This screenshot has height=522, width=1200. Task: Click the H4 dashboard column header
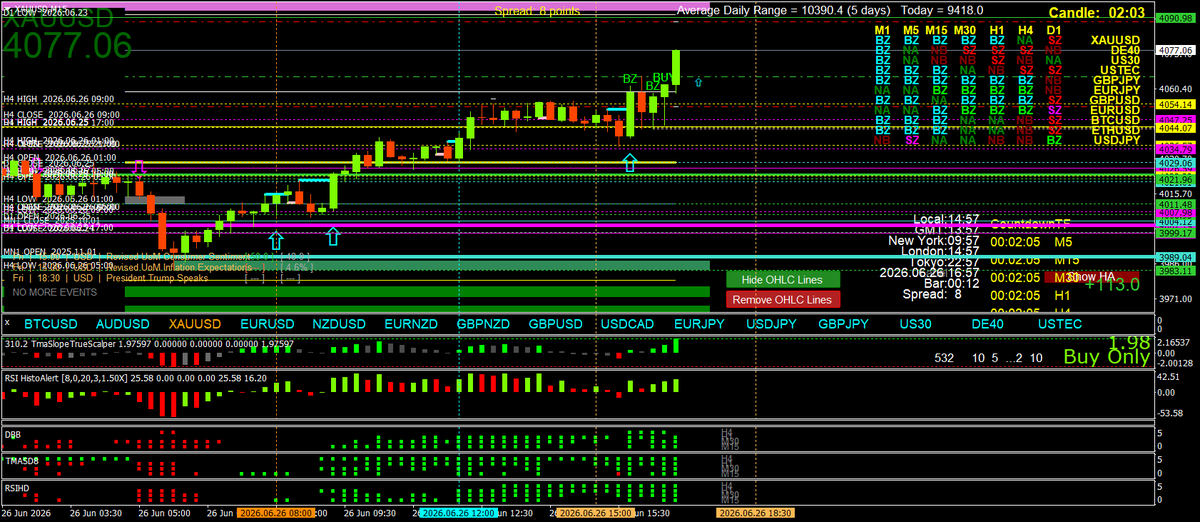[1026, 30]
